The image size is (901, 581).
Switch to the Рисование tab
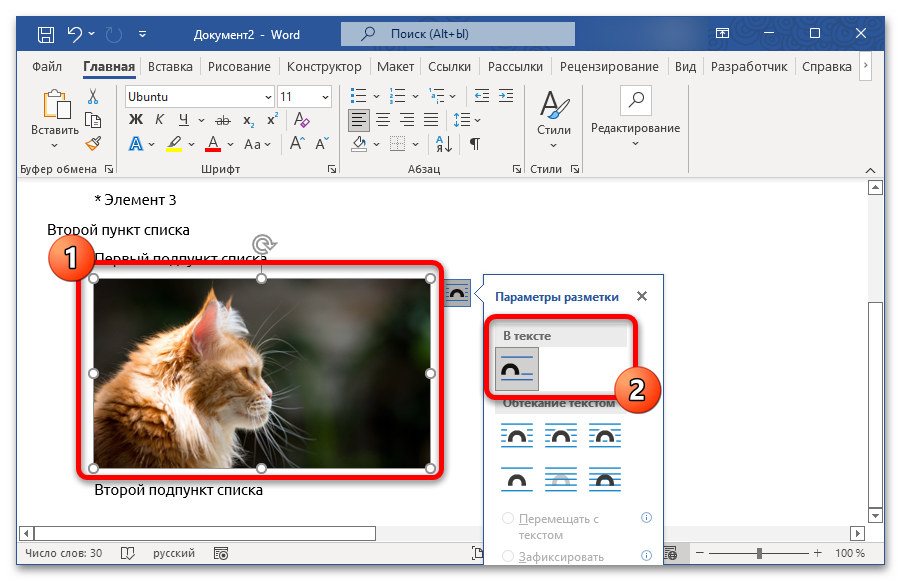[x=239, y=67]
